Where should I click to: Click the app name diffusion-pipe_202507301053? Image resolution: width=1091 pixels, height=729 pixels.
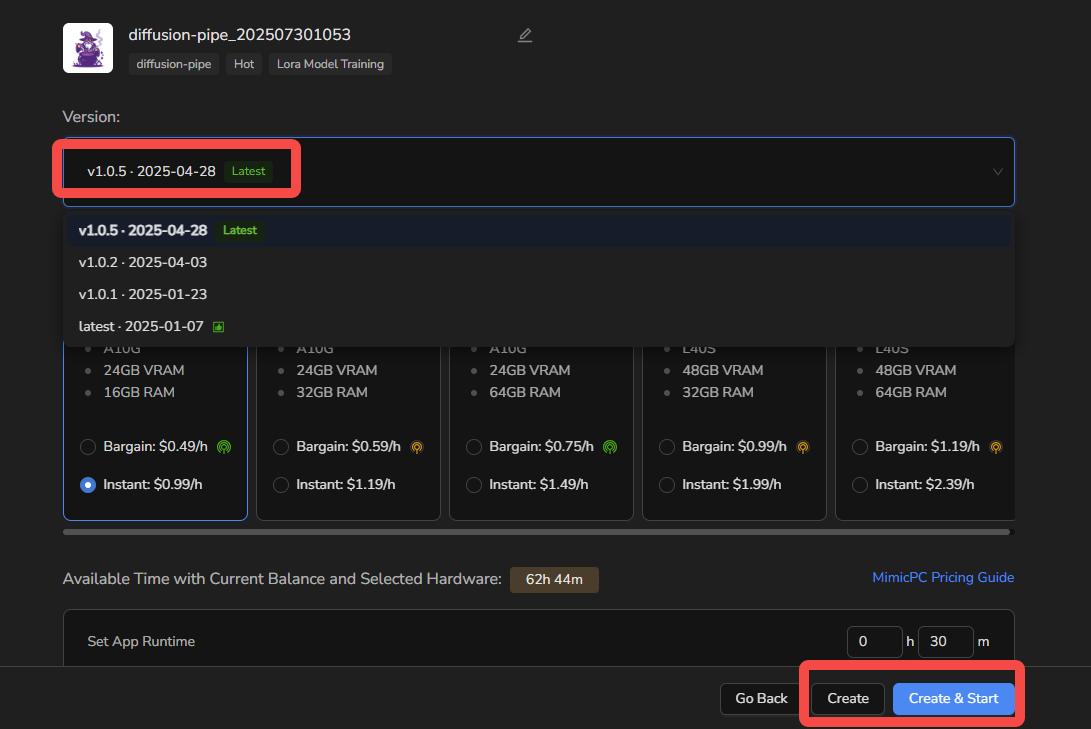(x=239, y=35)
